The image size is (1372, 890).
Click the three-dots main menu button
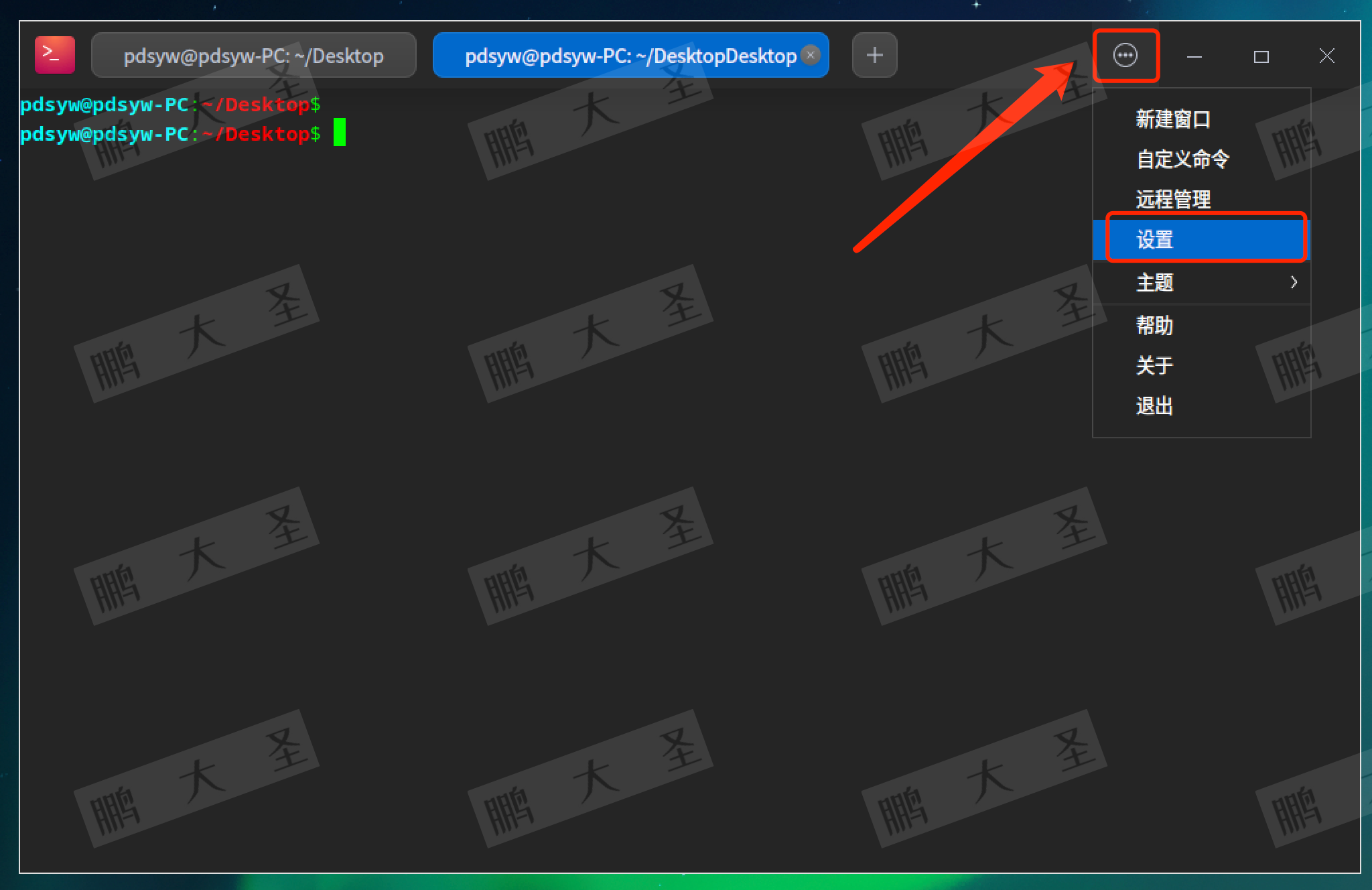click(x=1125, y=55)
